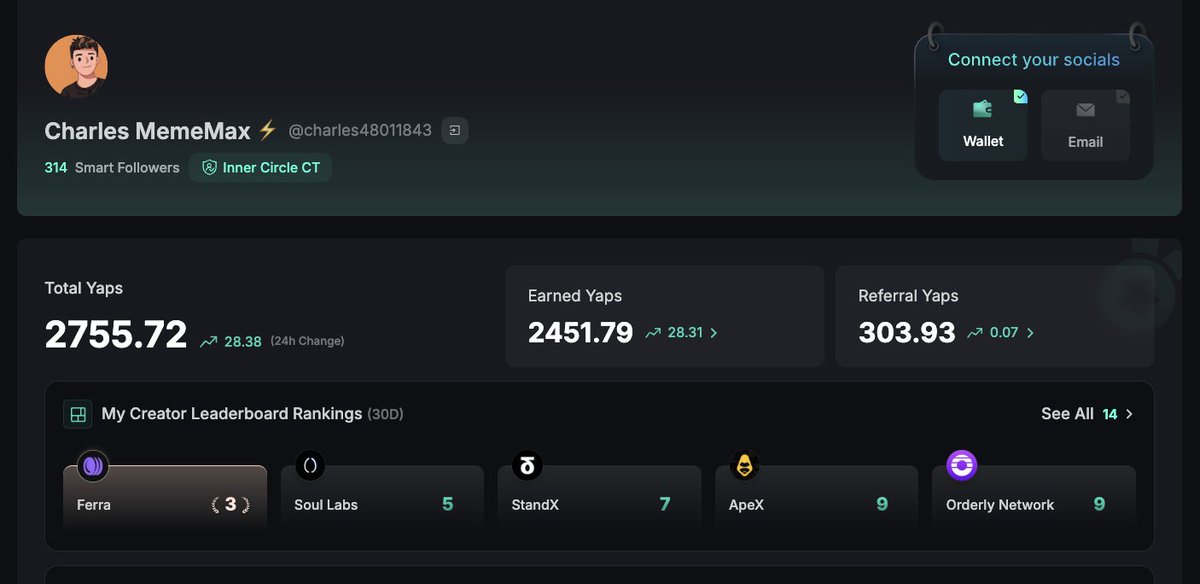Connect the Wallet social button
The height and width of the screenshot is (584, 1200).
click(983, 125)
